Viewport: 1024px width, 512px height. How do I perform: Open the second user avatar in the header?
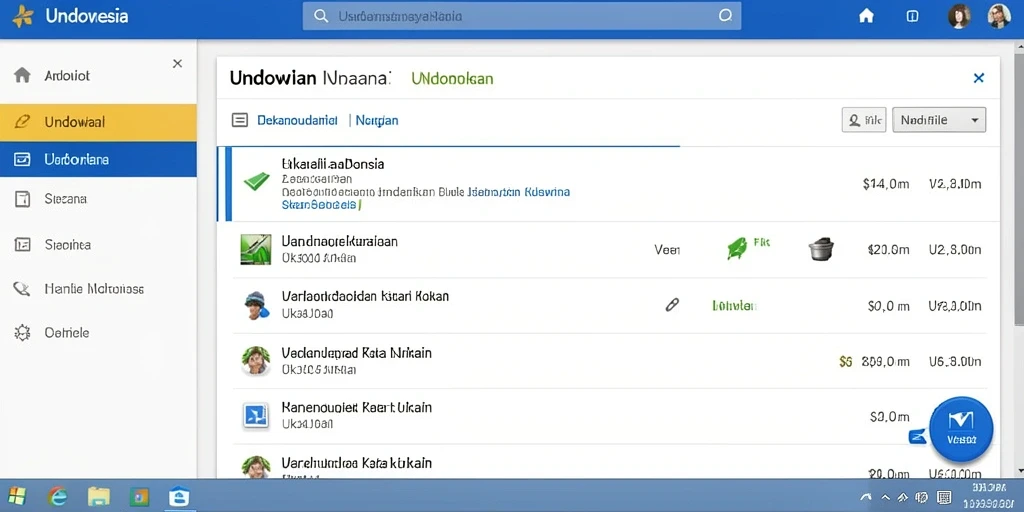pyautogui.click(x=999, y=16)
